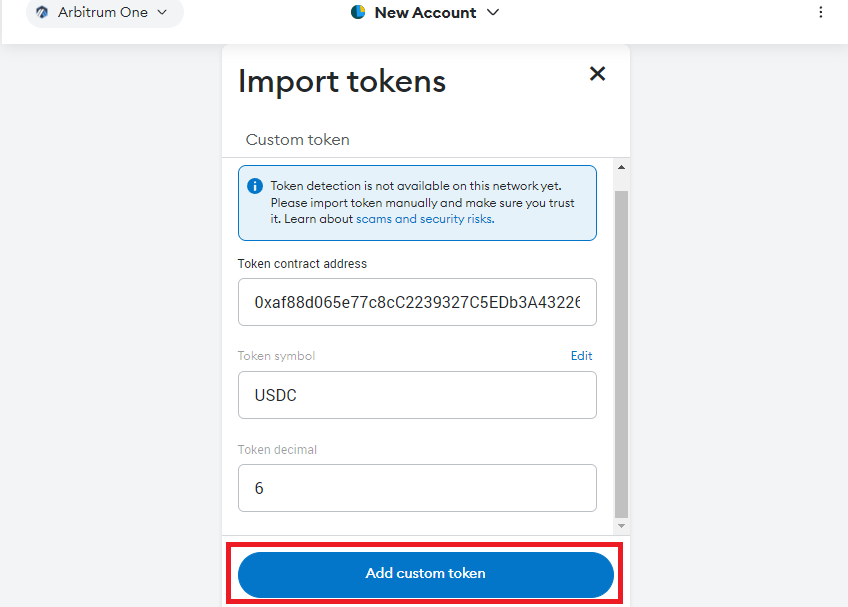Open the three-dot options menu
The width and height of the screenshot is (848, 607).
point(820,12)
